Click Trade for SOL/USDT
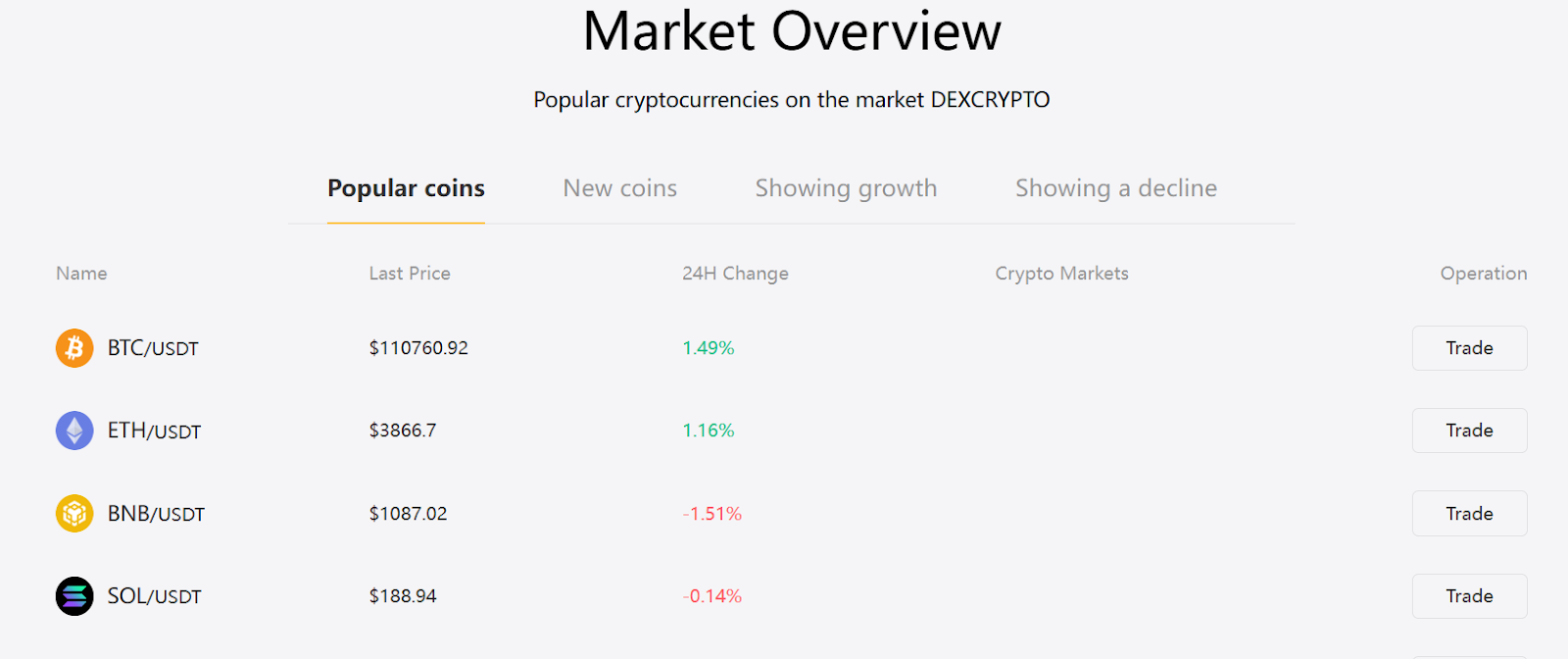Screen dimensions: 1568x659 (x=1468, y=595)
